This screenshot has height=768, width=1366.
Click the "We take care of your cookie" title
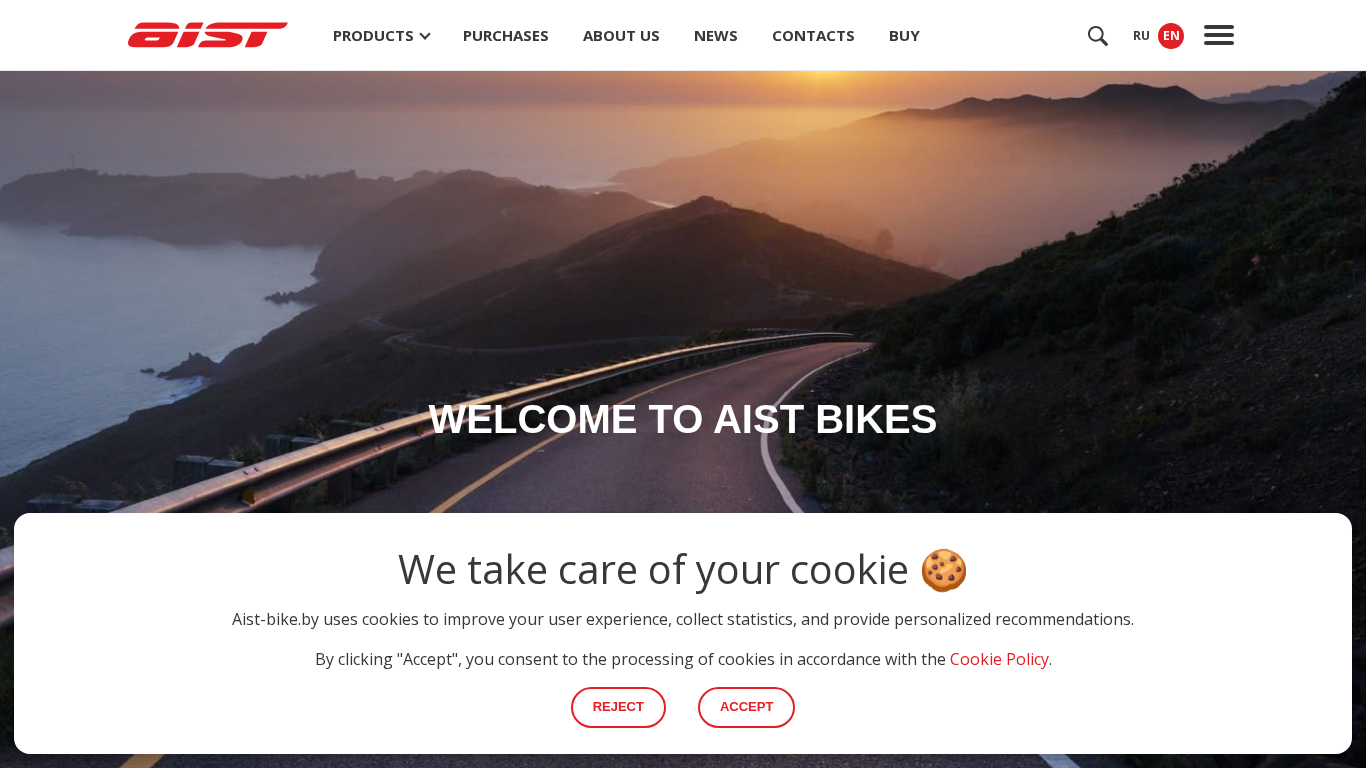tap(653, 570)
